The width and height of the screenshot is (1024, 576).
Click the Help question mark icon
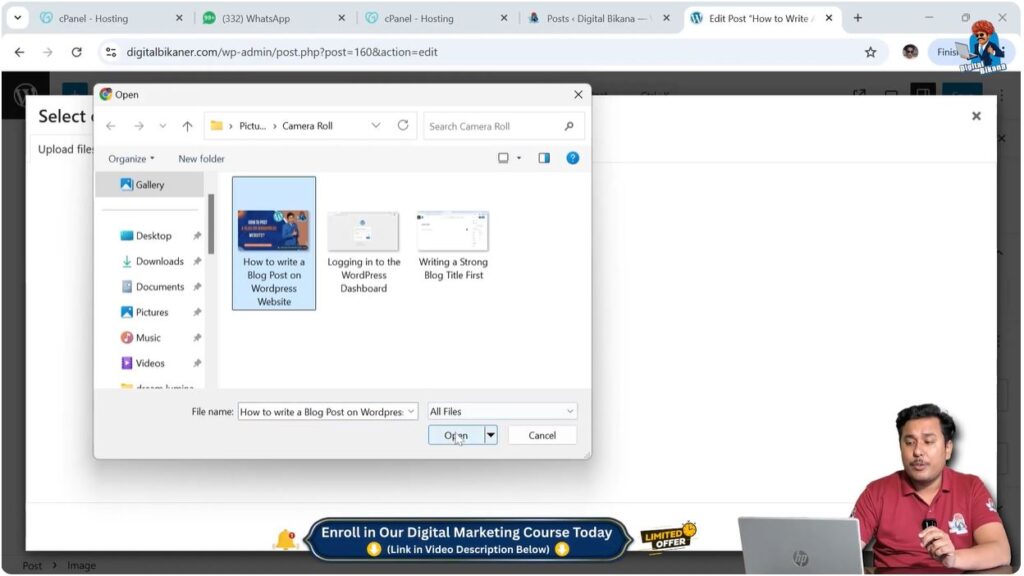click(x=572, y=158)
